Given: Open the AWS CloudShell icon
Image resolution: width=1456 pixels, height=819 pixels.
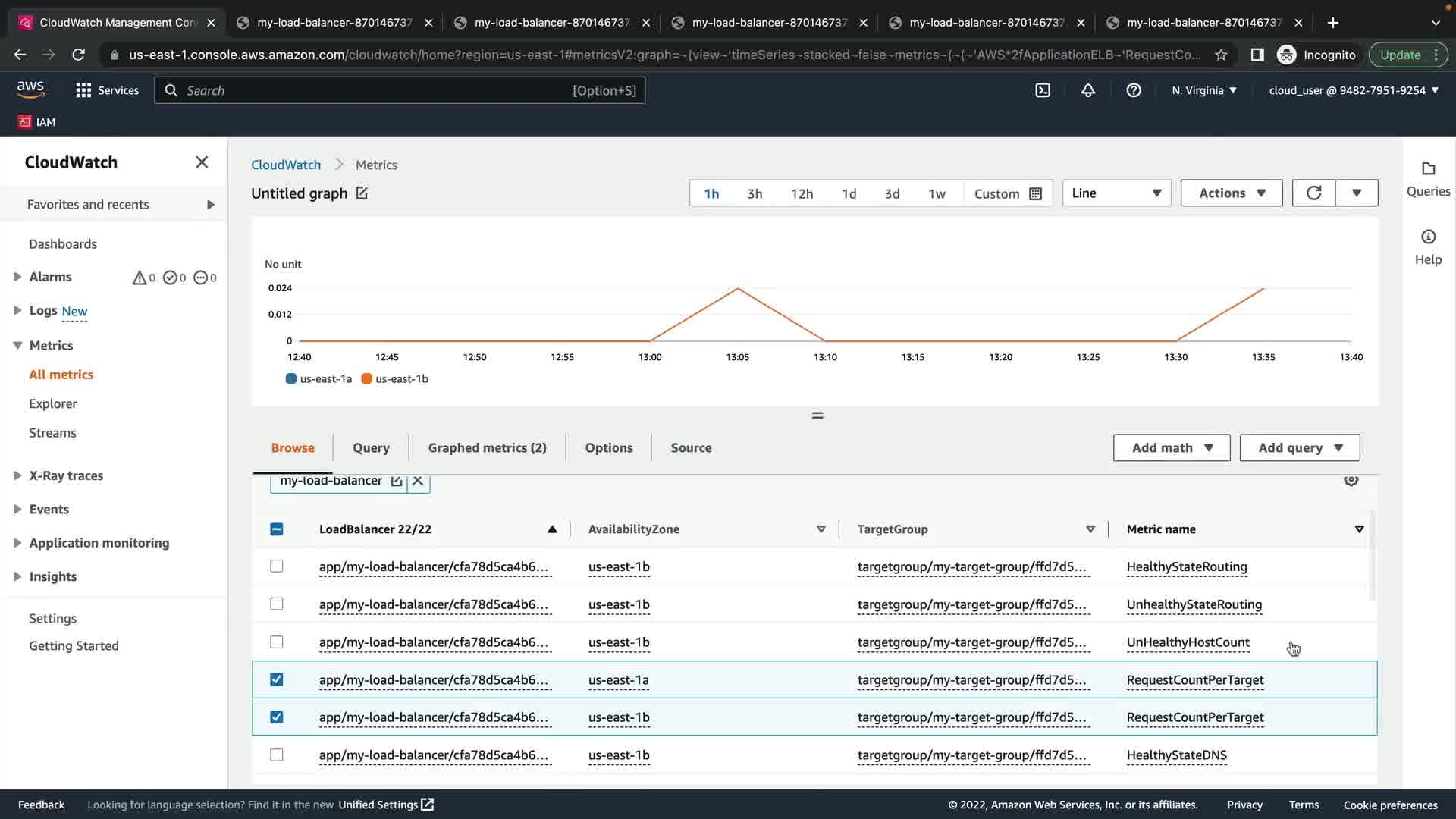Looking at the screenshot, I should [x=1043, y=90].
